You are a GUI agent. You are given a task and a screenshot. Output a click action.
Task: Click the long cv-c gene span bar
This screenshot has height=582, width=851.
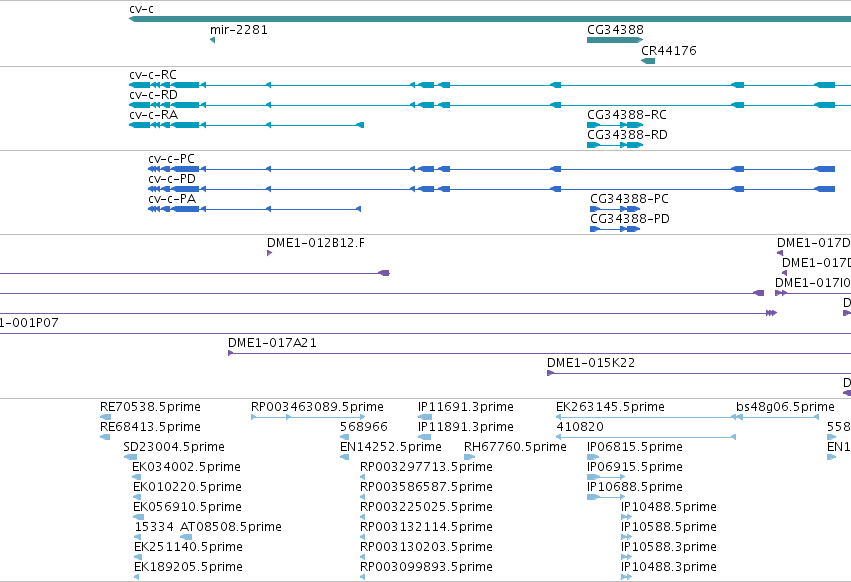[490, 19]
